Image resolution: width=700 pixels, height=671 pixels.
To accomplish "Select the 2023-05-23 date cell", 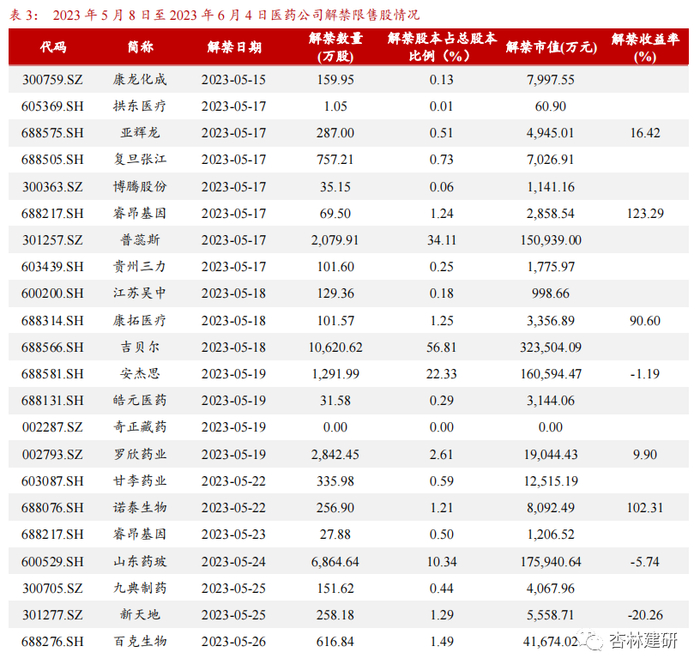I will [233, 534].
